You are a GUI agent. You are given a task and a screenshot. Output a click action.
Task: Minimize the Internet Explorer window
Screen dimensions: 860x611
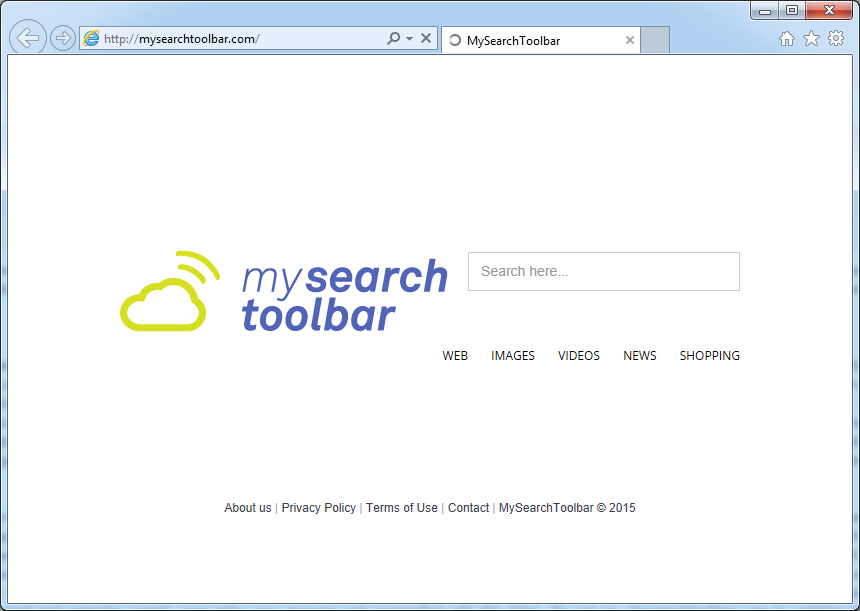click(x=765, y=10)
